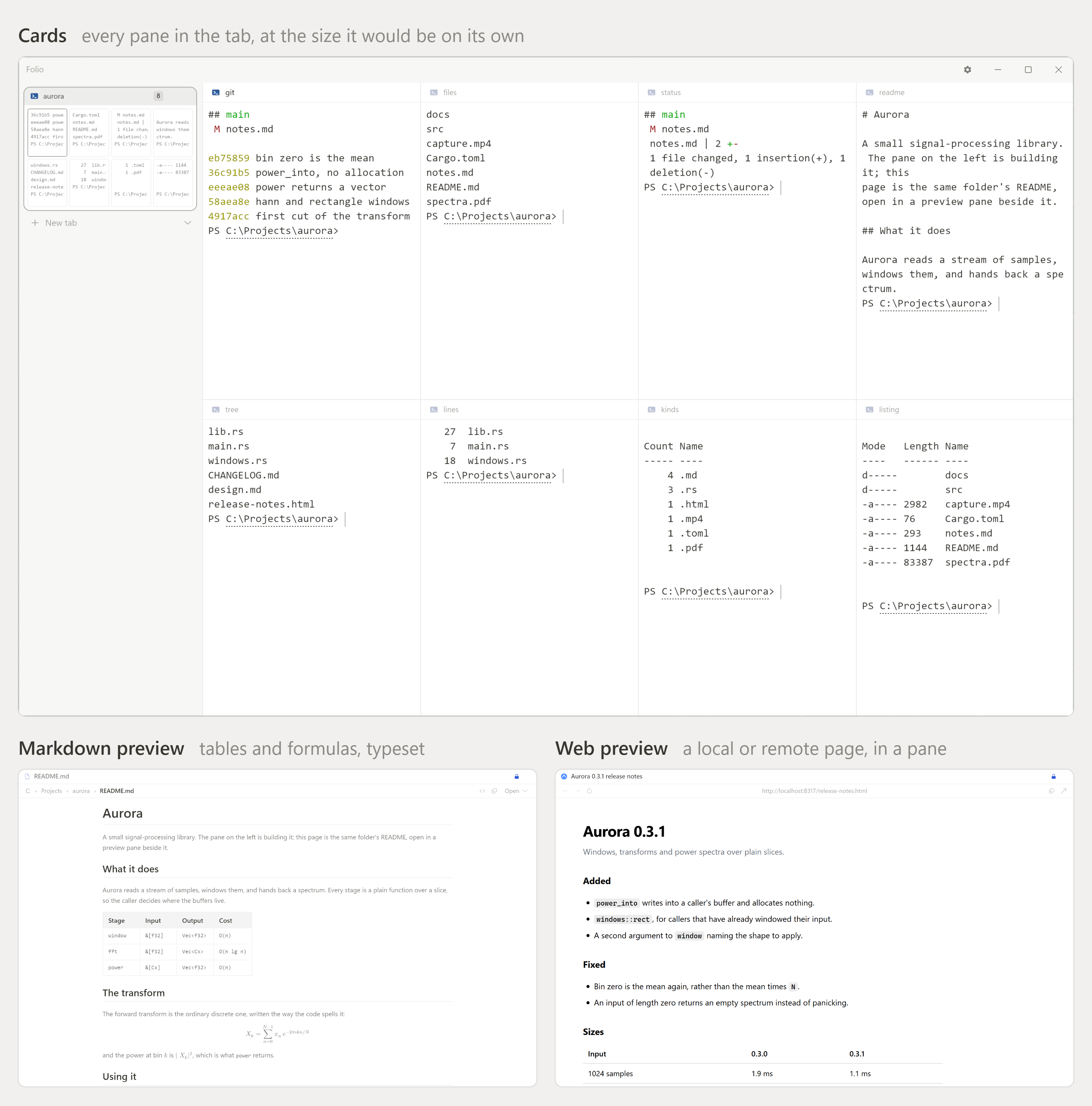Image resolution: width=1092 pixels, height=1106 pixels.
Task: Click the listing pane title label
Action: tap(889, 409)
